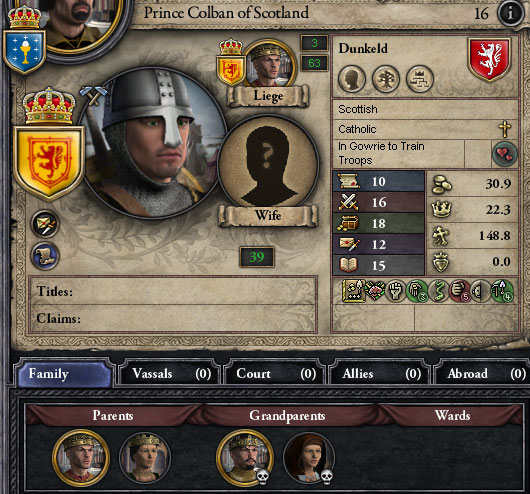The image size is (530, 494).
Task: Select the green snake trait icon
Action: (x=438, y=290)
